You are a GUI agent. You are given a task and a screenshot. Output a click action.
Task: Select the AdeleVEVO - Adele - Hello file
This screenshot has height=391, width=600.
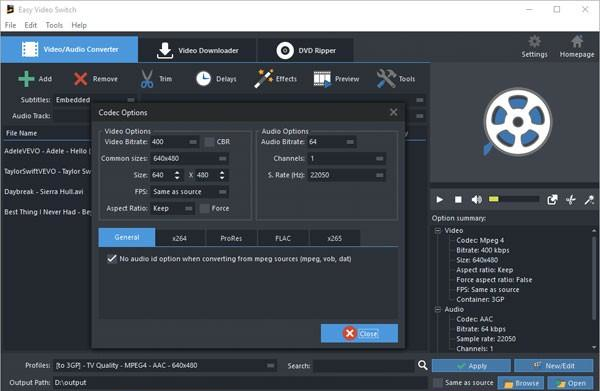47,151
